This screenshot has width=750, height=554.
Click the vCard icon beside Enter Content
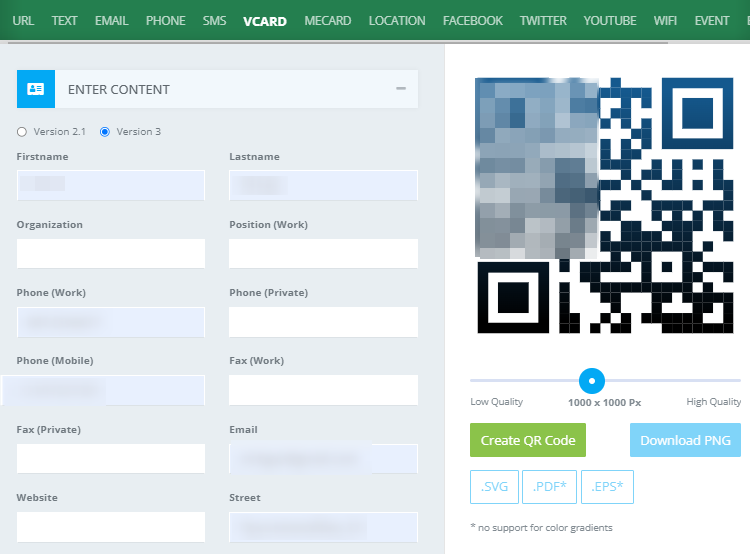point(36,89)
